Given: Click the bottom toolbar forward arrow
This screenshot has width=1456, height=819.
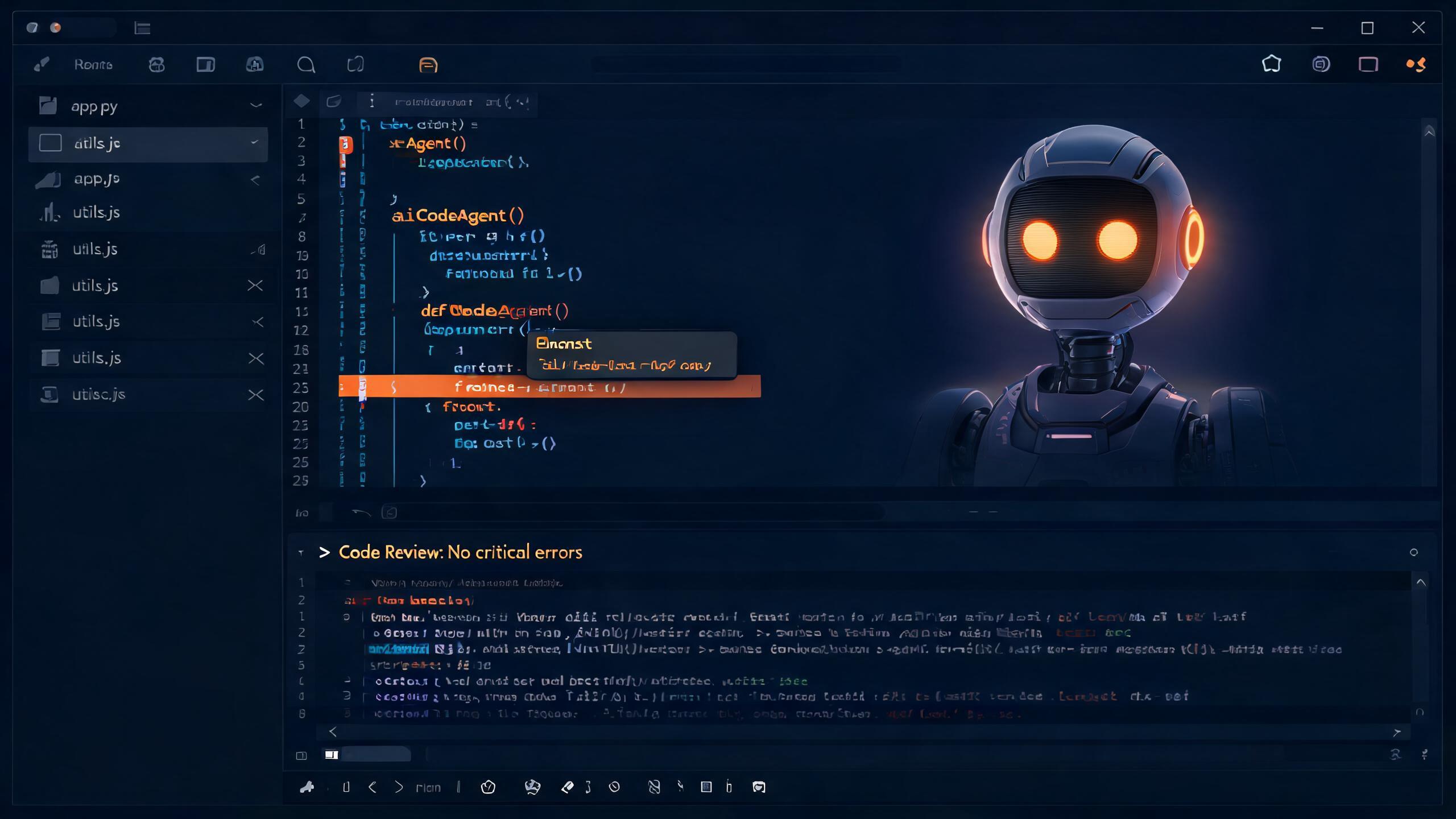Looking at the screenshot, I should (399, 787).
